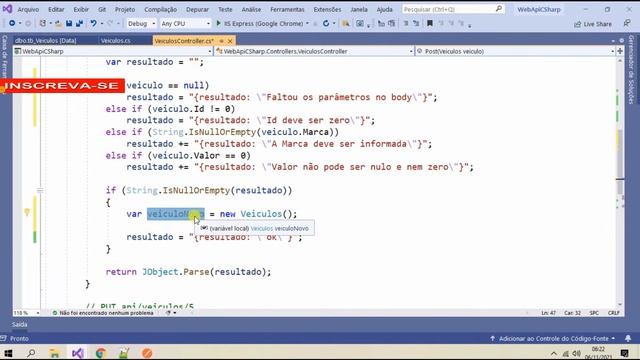The width and height of the screenshot is (640, 360).
Task: Click the 'SPC' indicator in the status bar
Action: [x=594, y=313]
